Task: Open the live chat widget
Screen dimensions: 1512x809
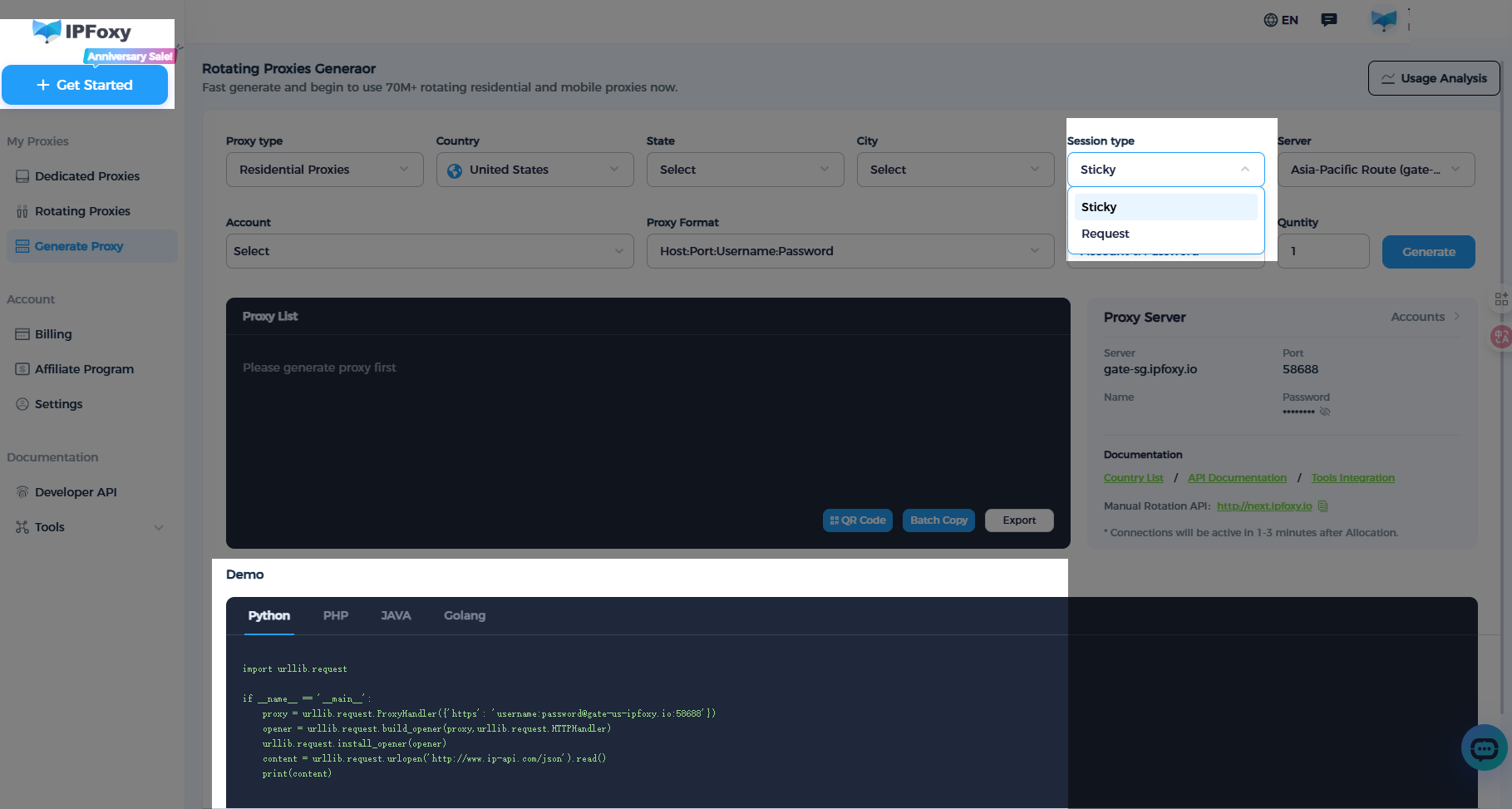Action: pos(1484,748)
